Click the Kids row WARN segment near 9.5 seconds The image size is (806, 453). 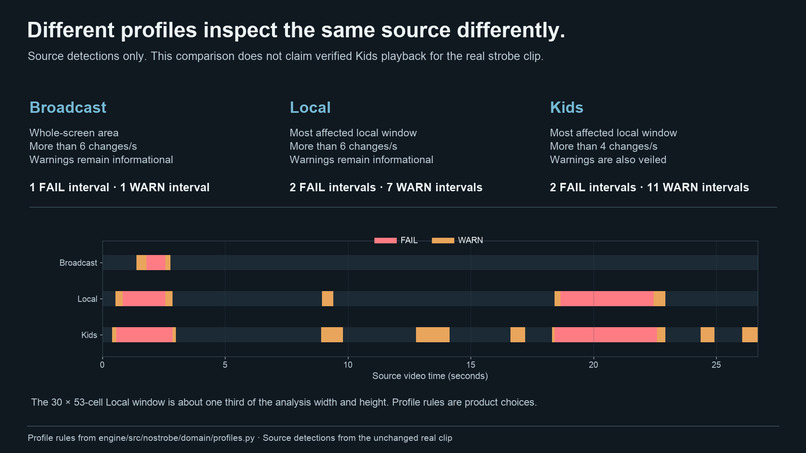tap(332, 335)
